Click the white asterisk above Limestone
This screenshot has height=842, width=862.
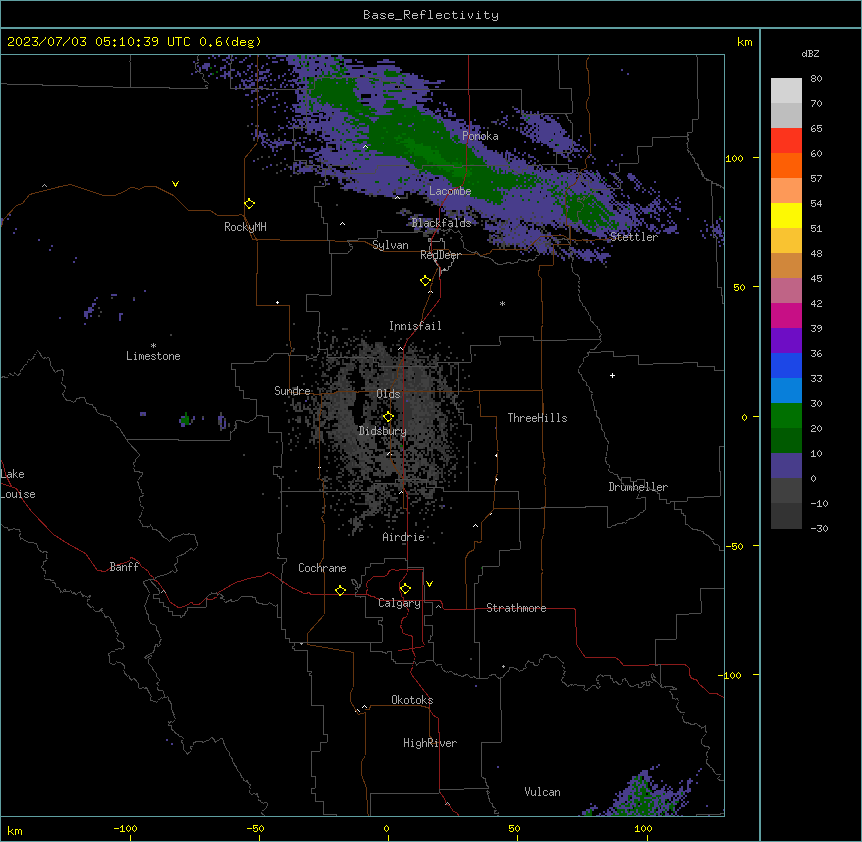tap(153, 346)
